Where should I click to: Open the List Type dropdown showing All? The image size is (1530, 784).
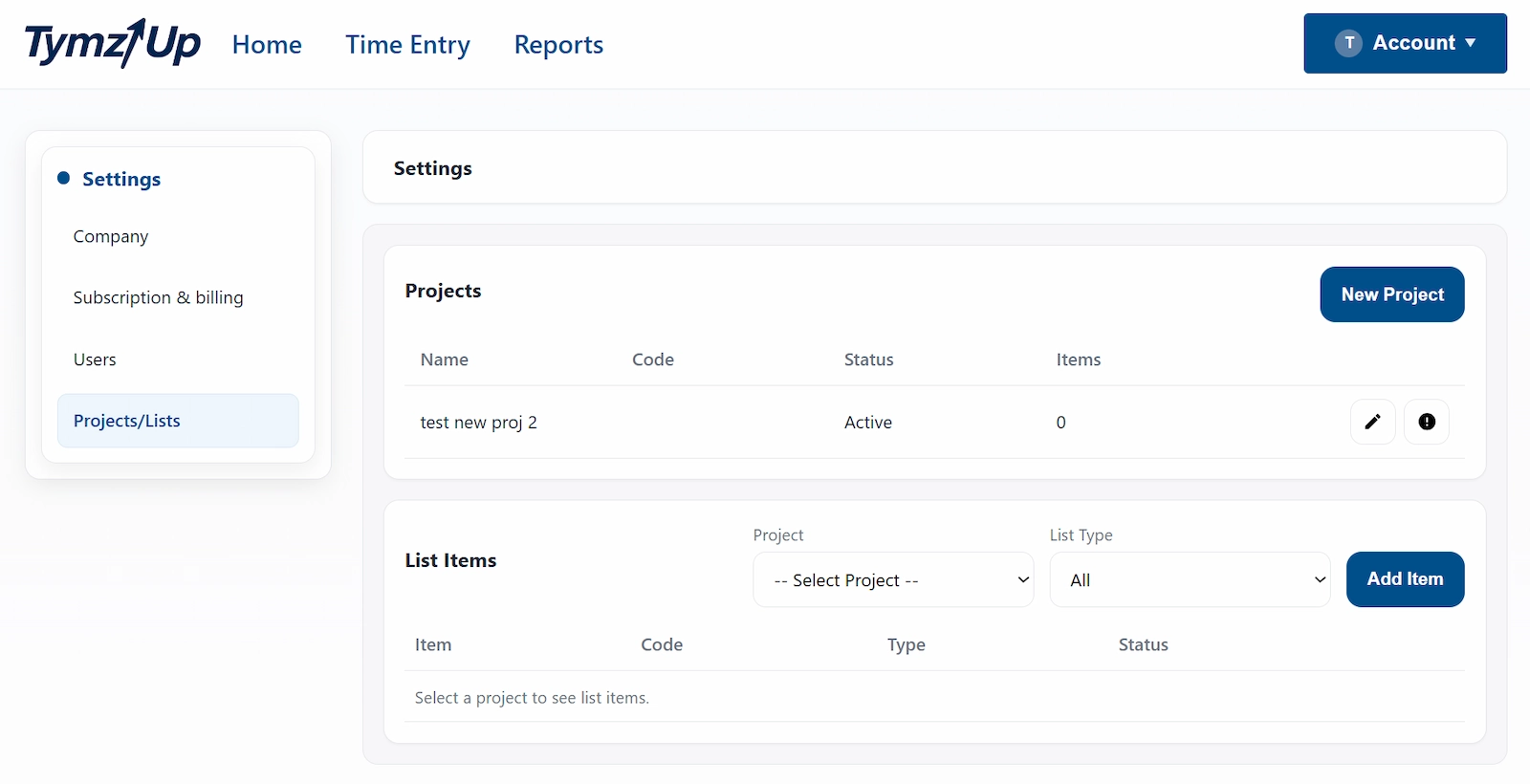[1190, 579]
